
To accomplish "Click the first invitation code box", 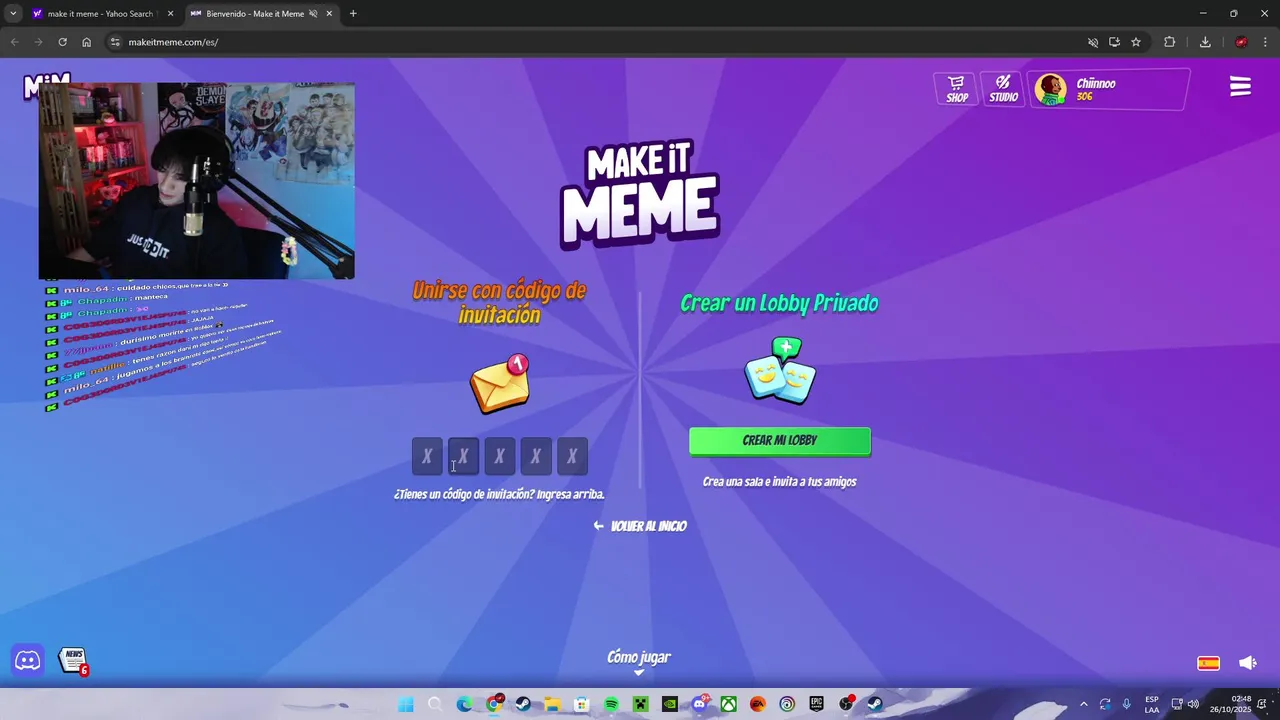I will (427, 456).
